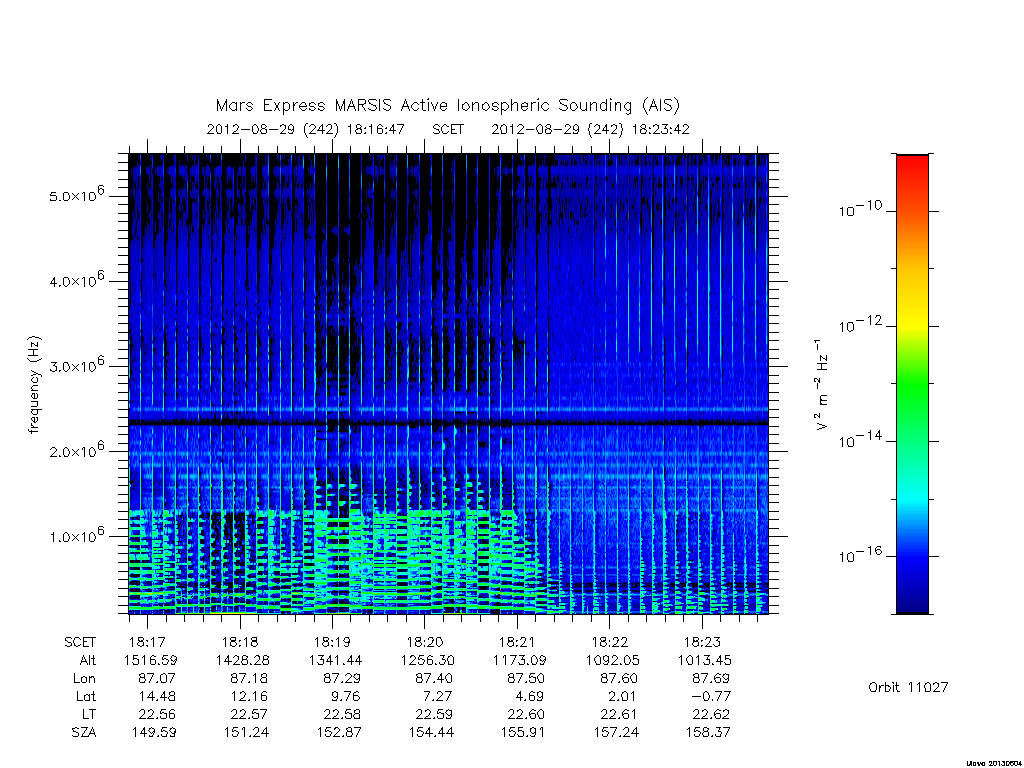The image size is (1024, 768).
Task: Click the red top of the color bar
Action: (912, 165)
